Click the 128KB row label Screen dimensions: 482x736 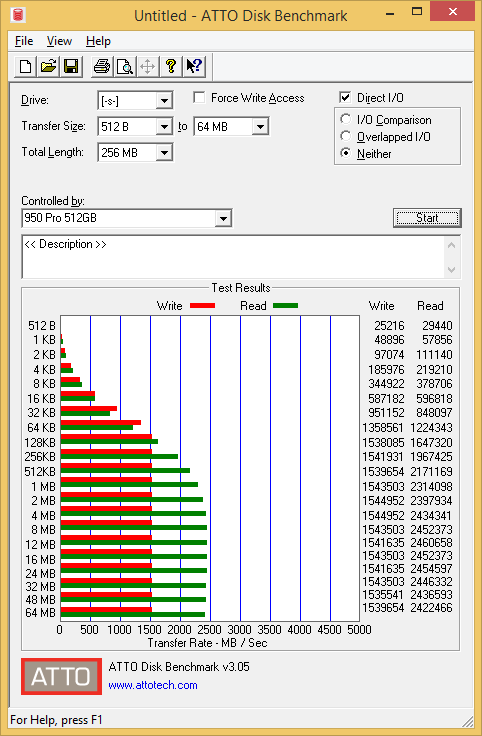[x=40, y=442]
